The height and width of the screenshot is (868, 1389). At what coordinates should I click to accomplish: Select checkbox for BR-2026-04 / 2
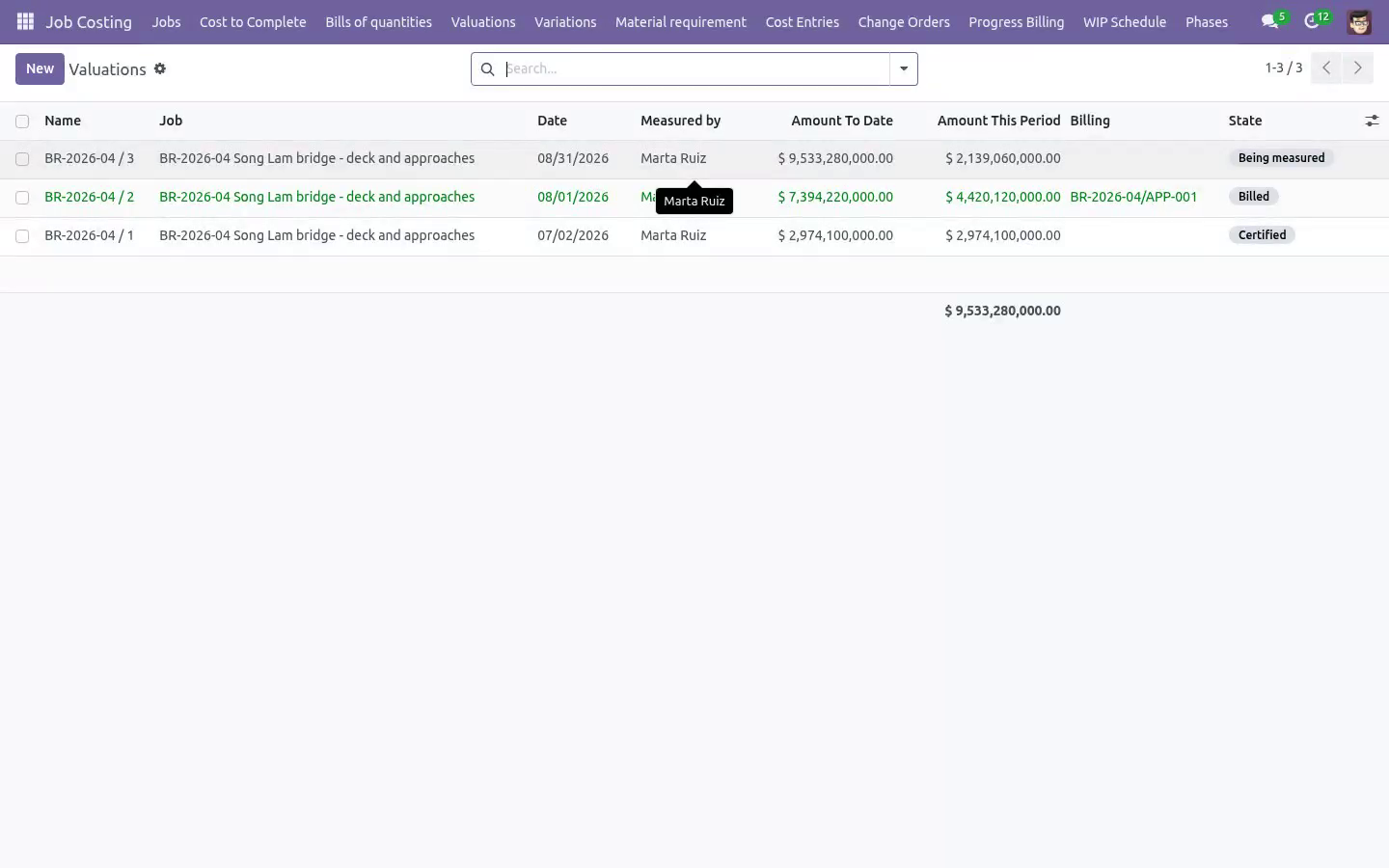click(22, 197)
